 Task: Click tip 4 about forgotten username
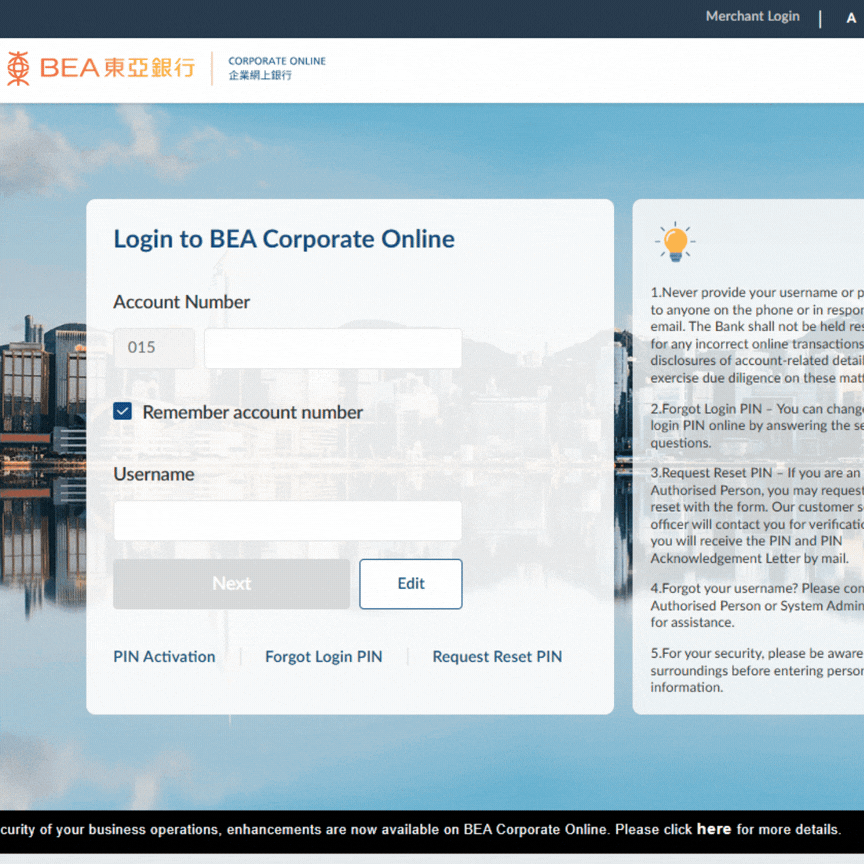[757, 605]
